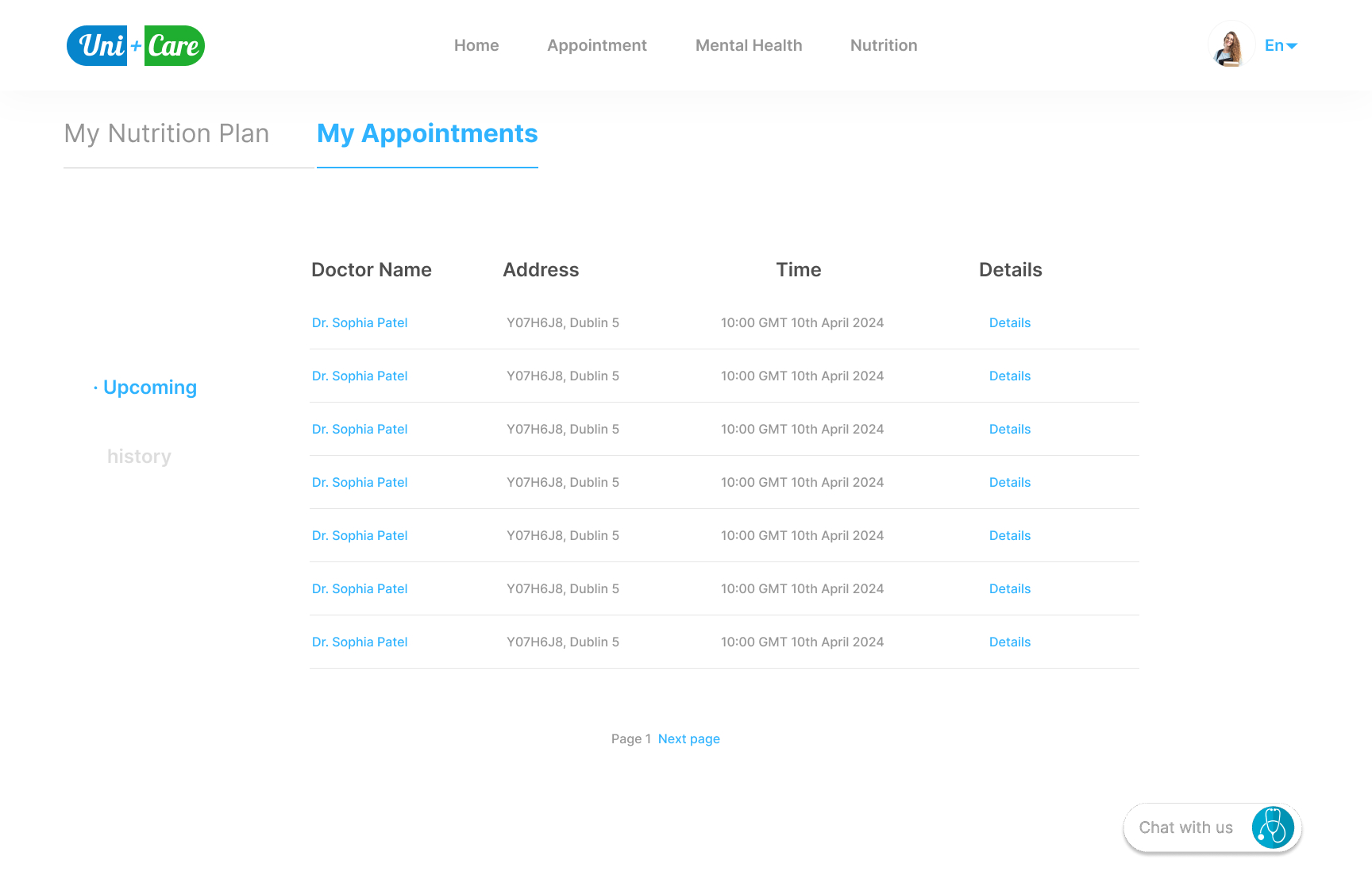
Task: Click the Details column header
Action: click(x=1010, y=270)
